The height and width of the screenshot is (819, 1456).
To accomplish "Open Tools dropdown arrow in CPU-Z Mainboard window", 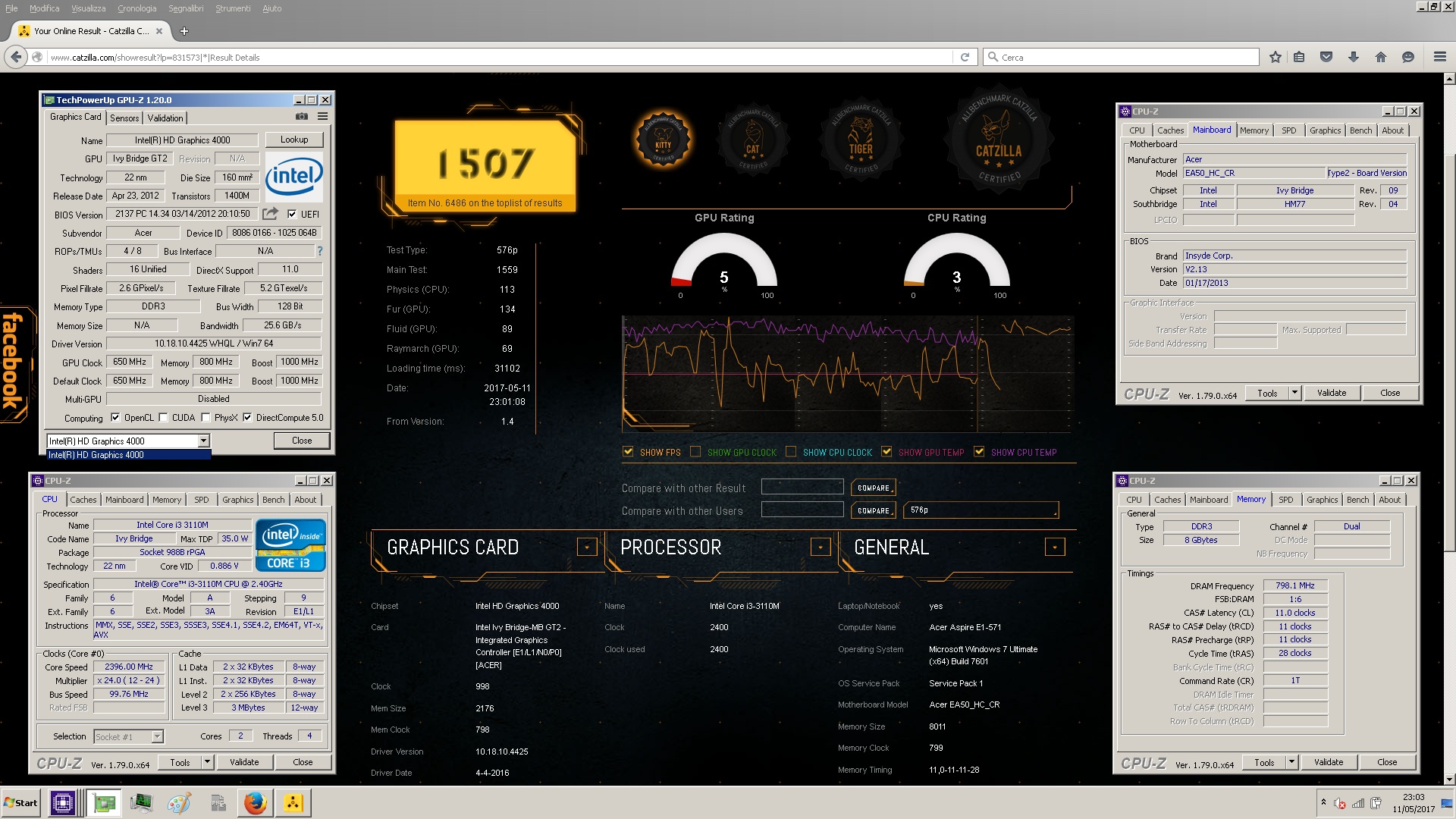I will tap(1294, 393).
